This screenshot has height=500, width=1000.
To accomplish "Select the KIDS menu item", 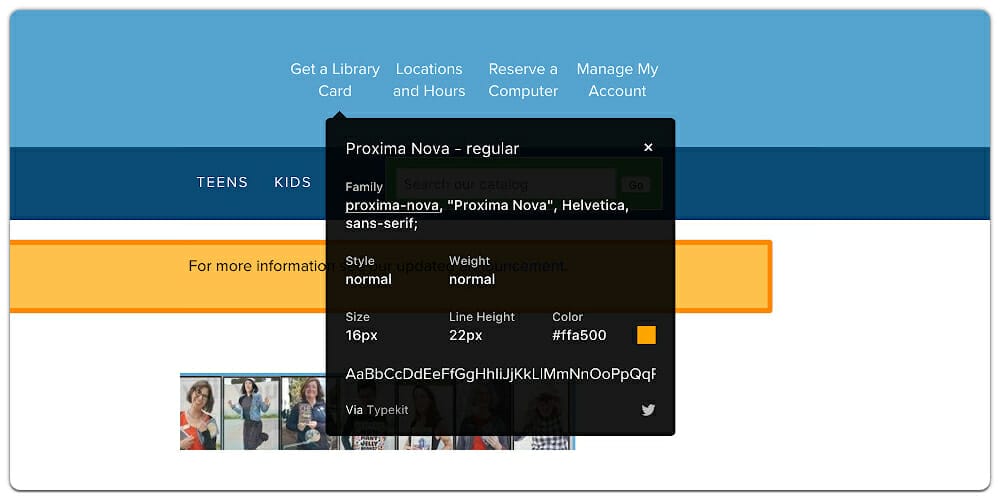I will click(x=293, y=182).
